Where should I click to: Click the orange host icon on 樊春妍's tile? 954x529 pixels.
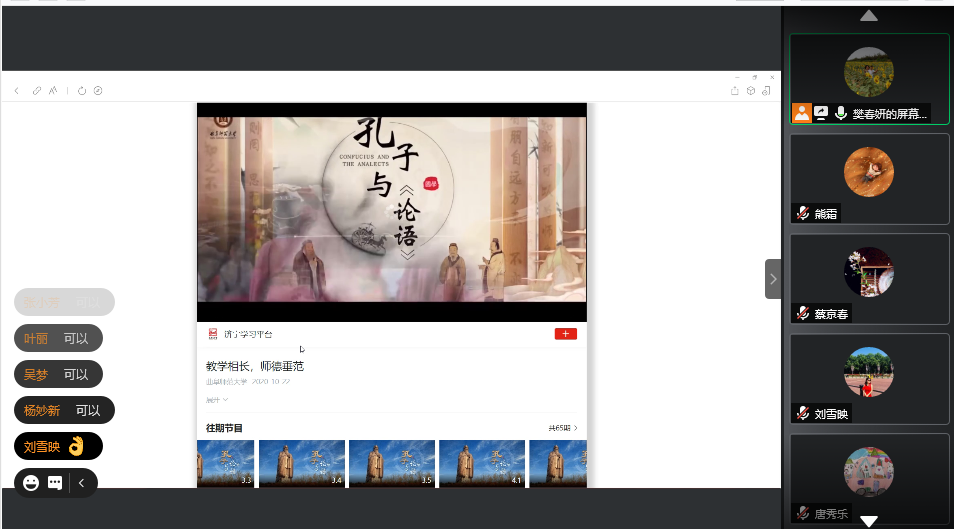(x=801, y=113)
